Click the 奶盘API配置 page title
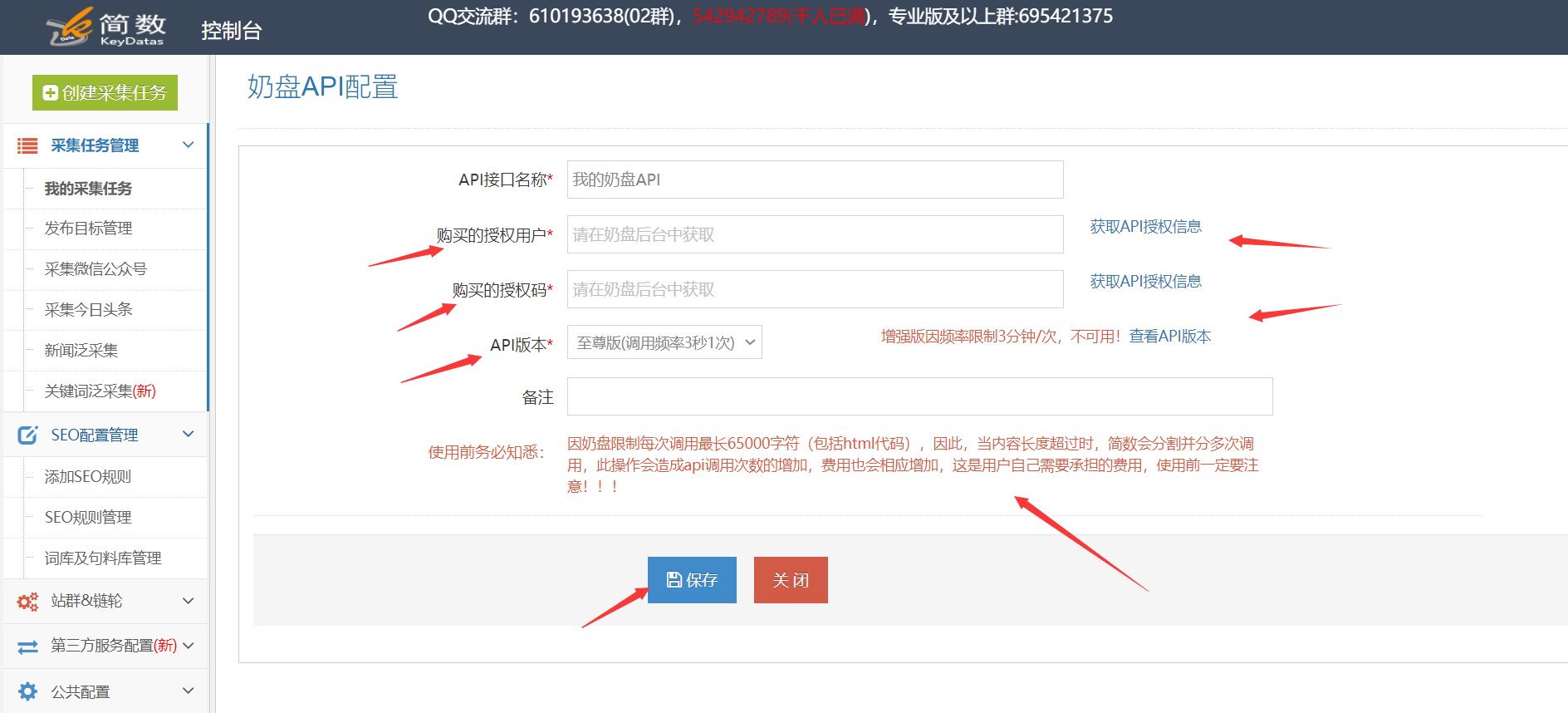1568x713 pixels. [x=322, y=86]
